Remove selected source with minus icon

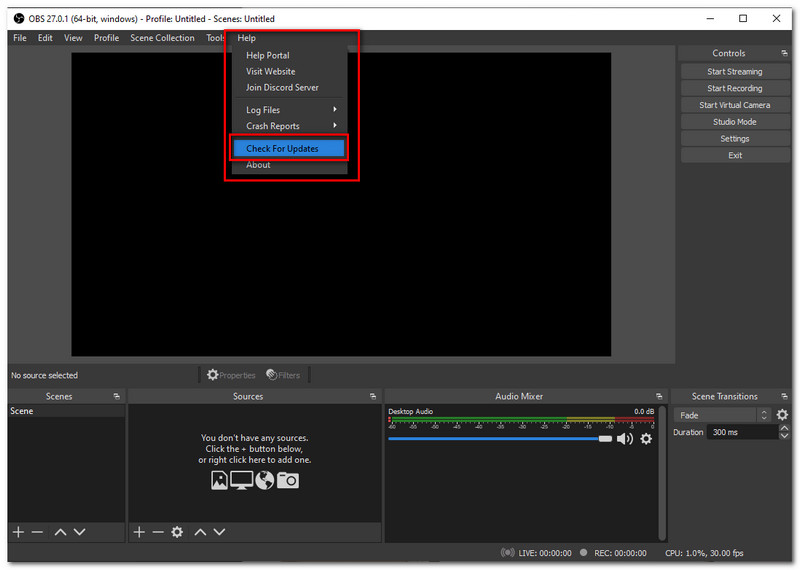click(x=158, y=532)
